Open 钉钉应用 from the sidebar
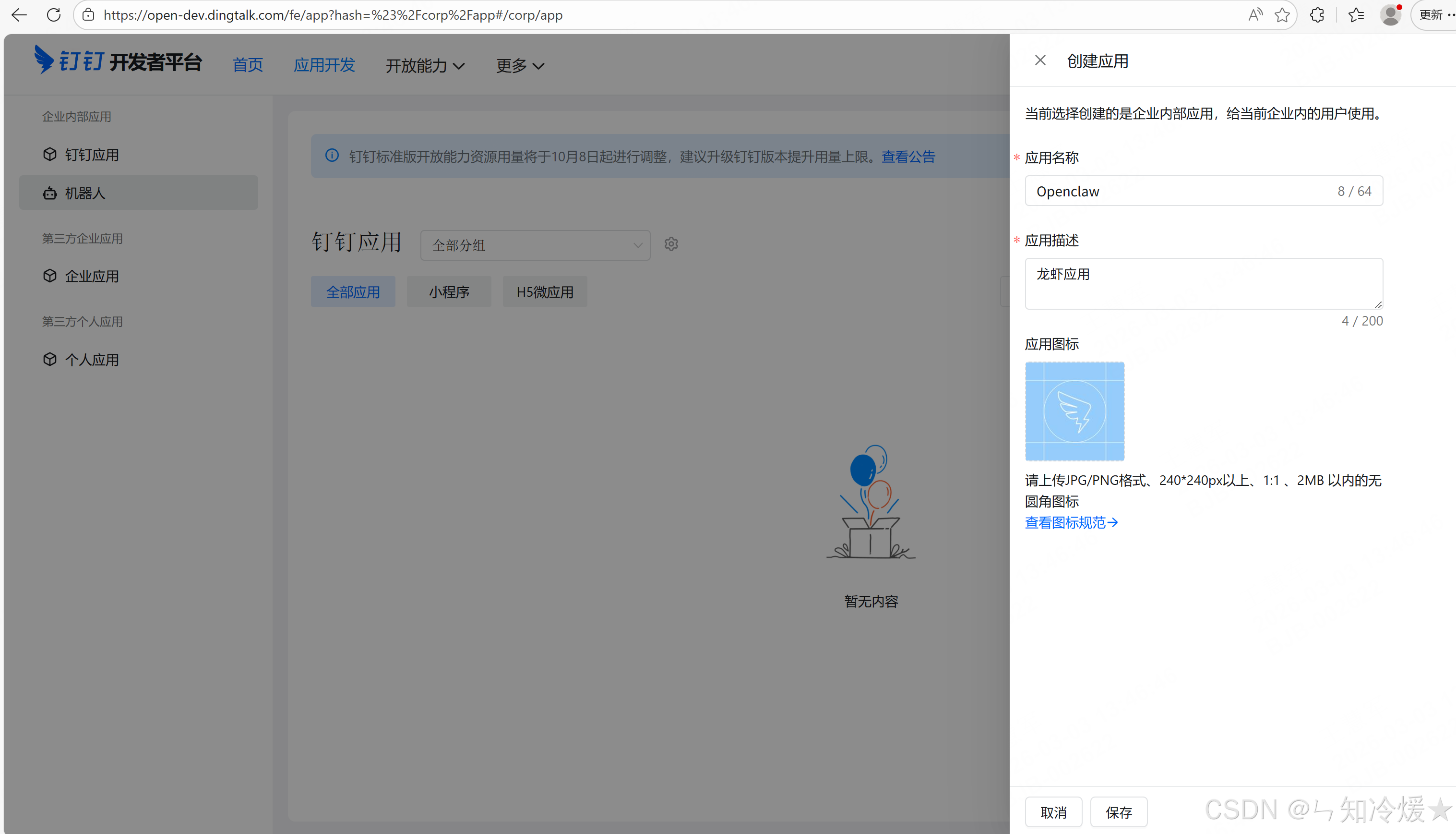The width and height of the screenshot is (1456, 834). click(x=92, y=154)
